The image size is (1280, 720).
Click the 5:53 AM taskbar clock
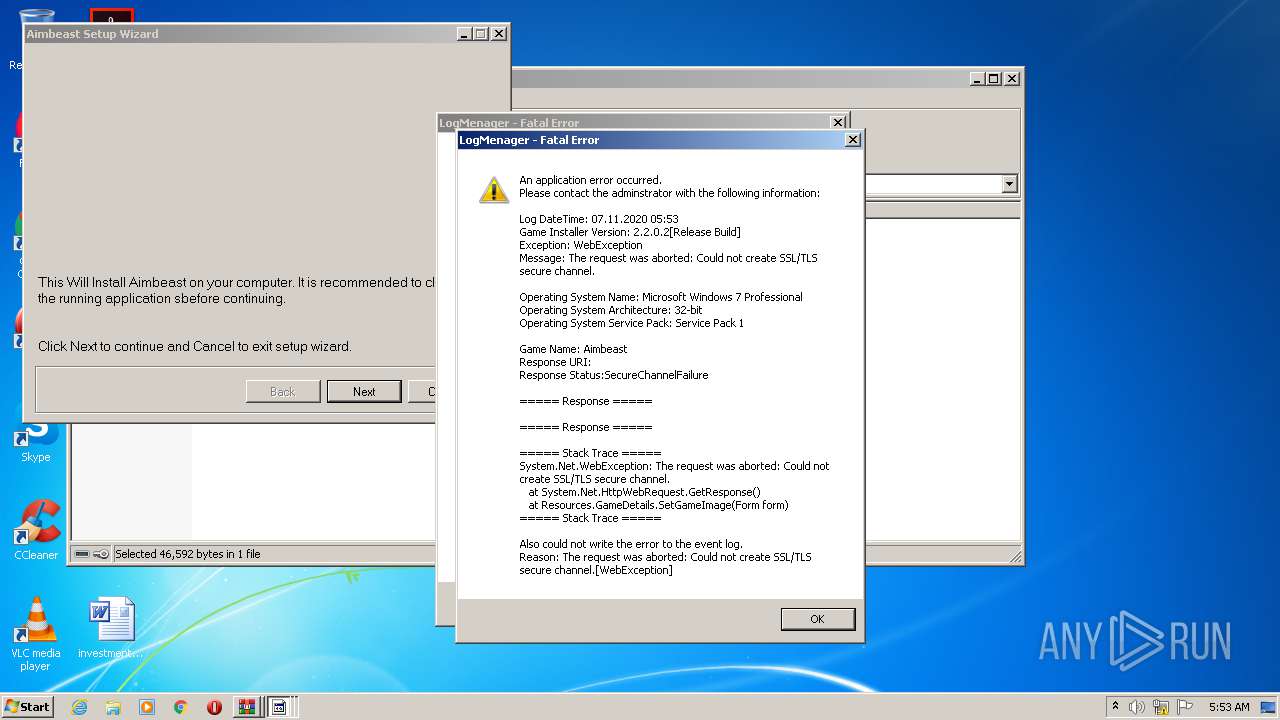(x=1229, y=707)
